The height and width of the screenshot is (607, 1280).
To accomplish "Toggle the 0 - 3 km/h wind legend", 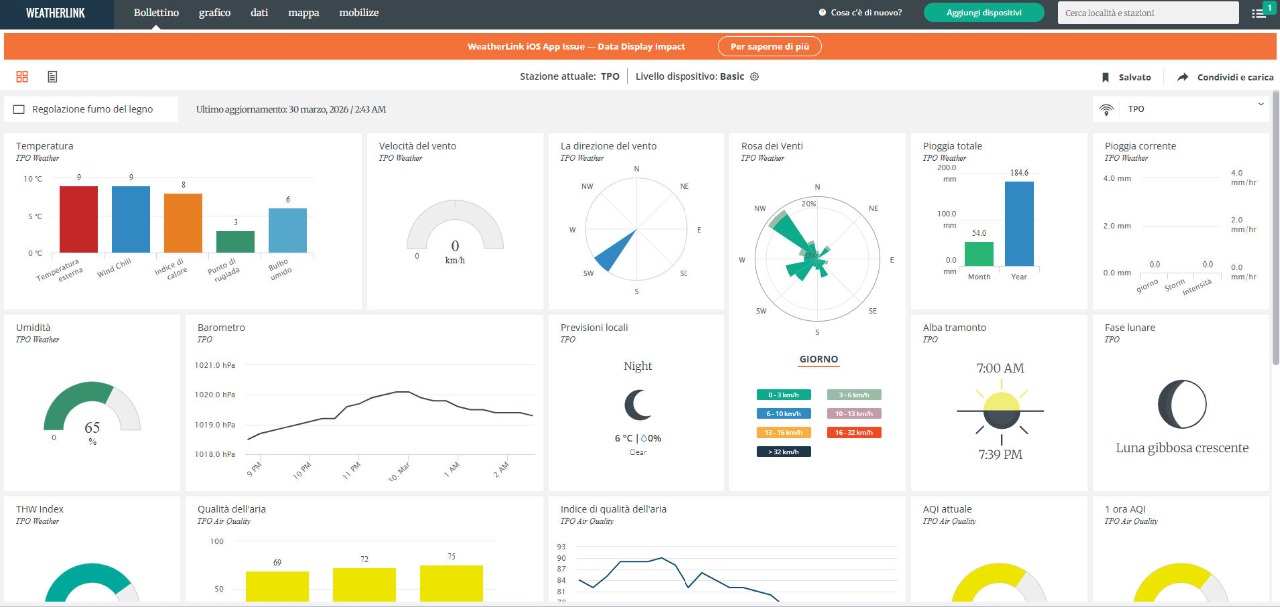I will [x=784, y=394].
